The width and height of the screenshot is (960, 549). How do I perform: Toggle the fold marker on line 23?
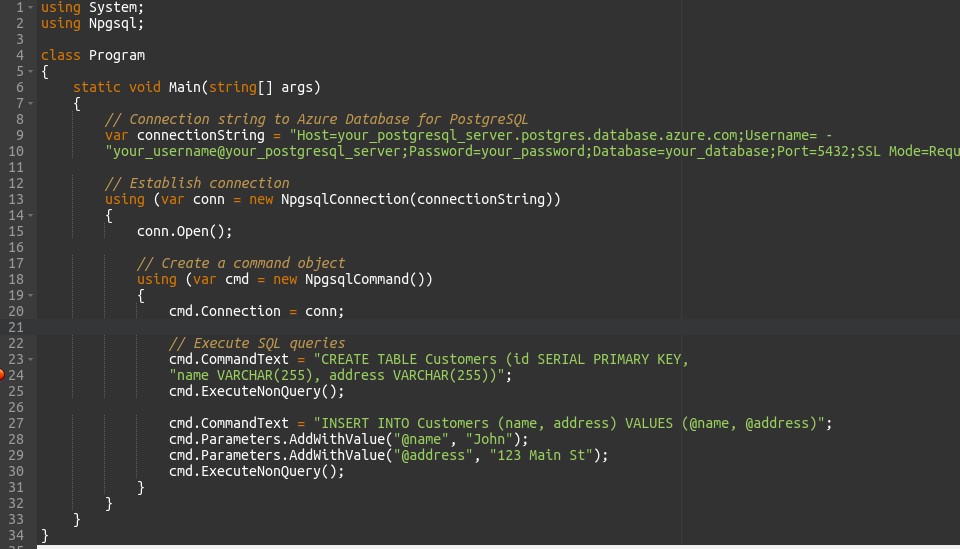pos(30,359)
